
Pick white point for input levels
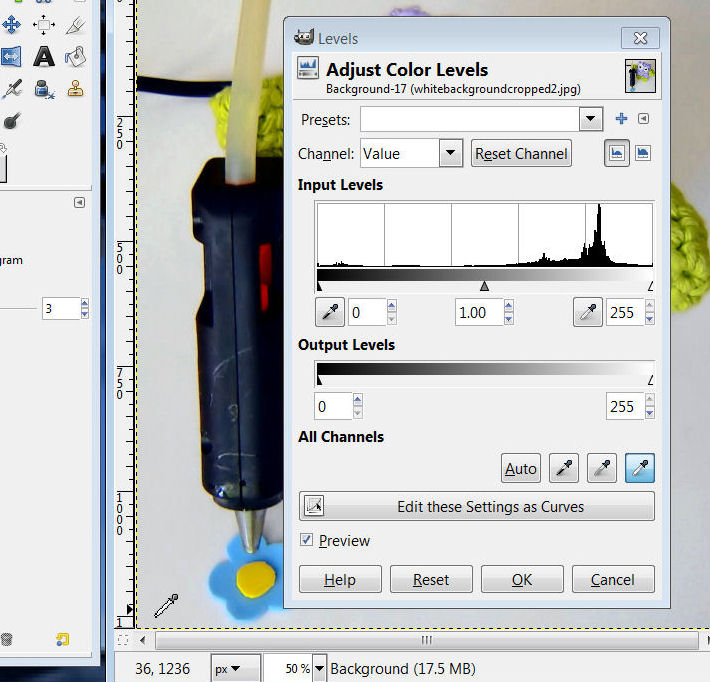pyautogui.click(x=588, y=312)
